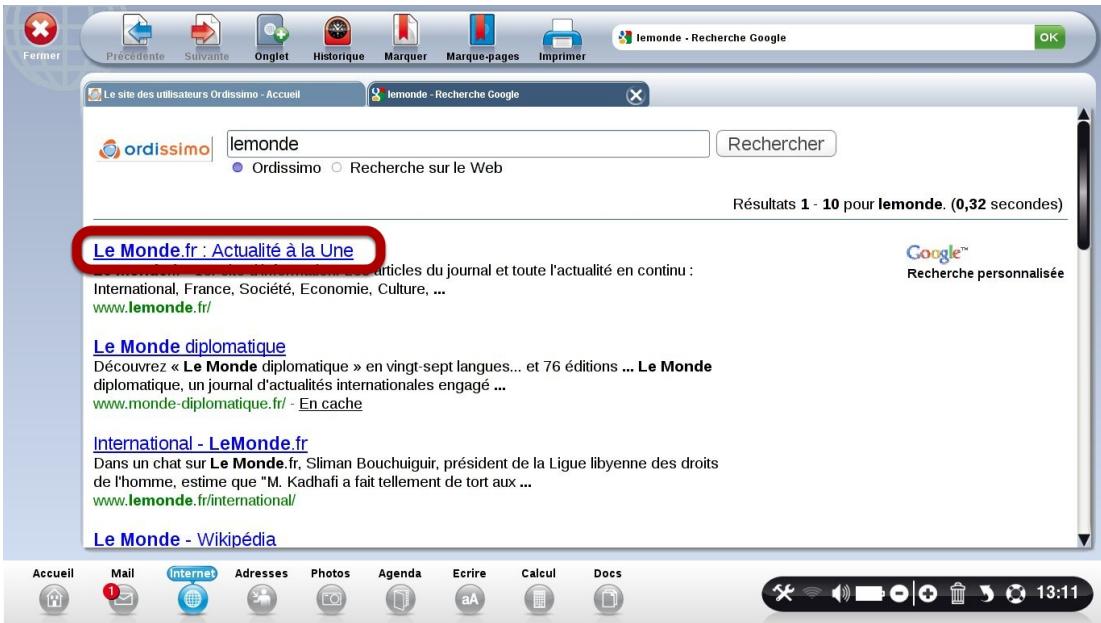Open the Ecrire writing app

tap(469, 590)
